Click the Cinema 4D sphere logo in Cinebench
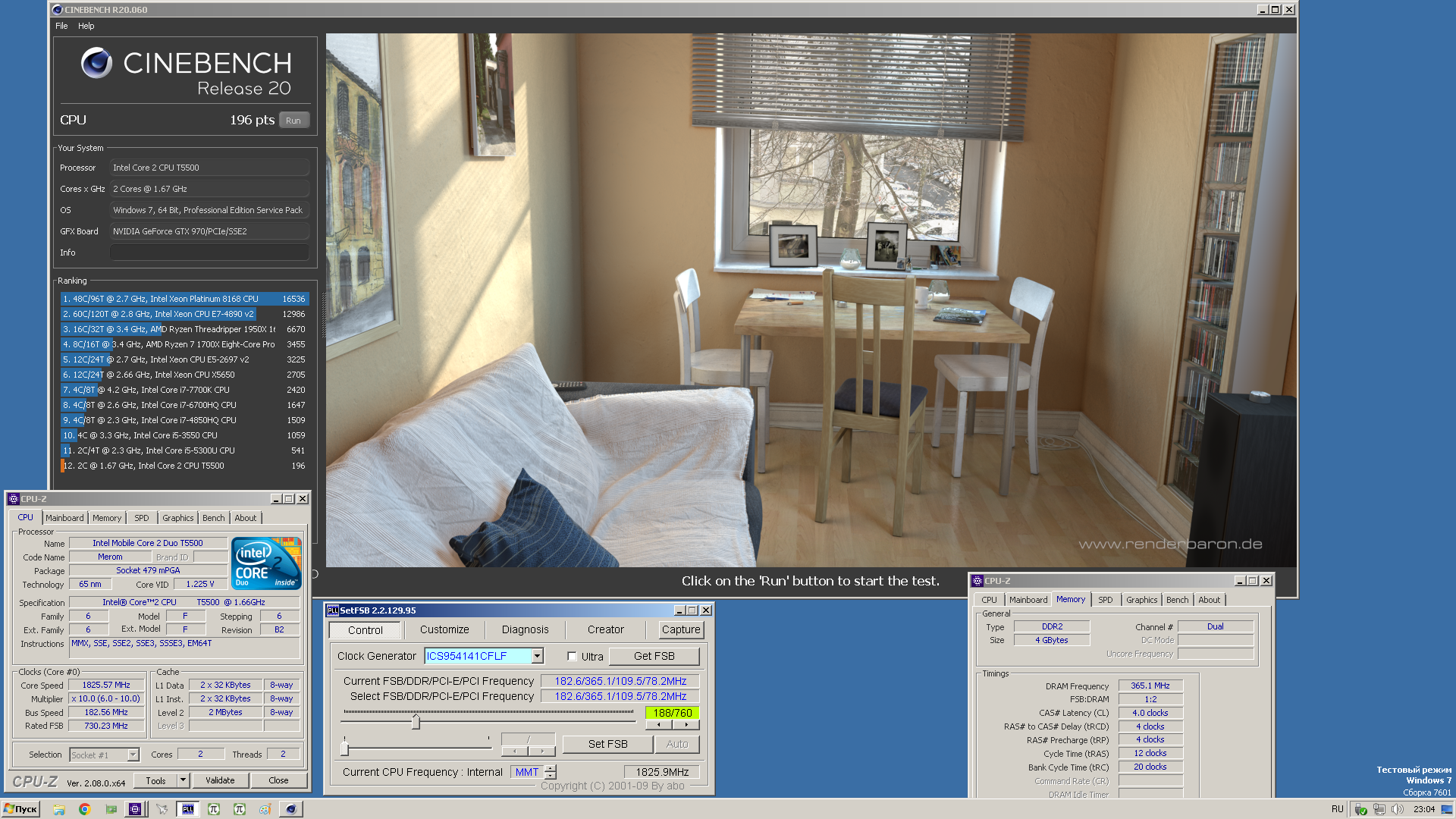This screenshot has width=1456, height=819. coord(97,63)
